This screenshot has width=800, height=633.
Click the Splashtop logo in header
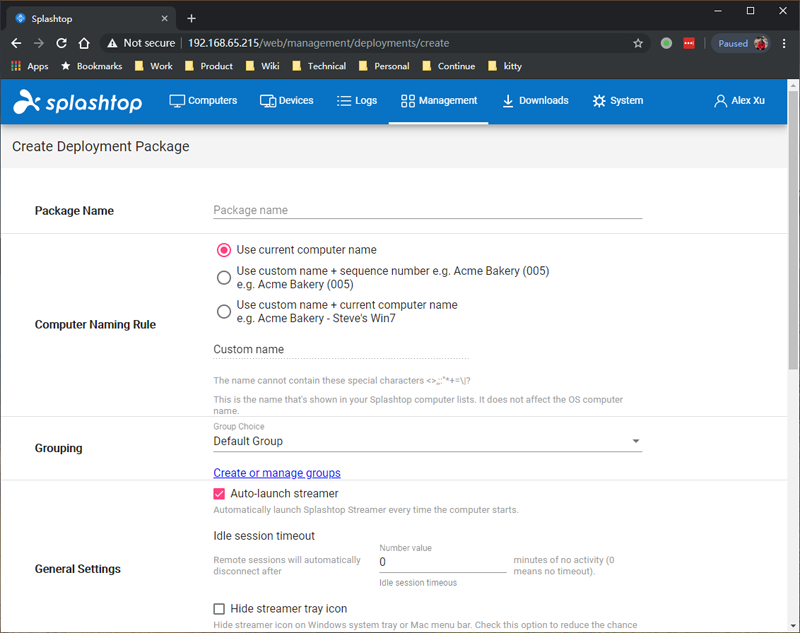[78, 102]
